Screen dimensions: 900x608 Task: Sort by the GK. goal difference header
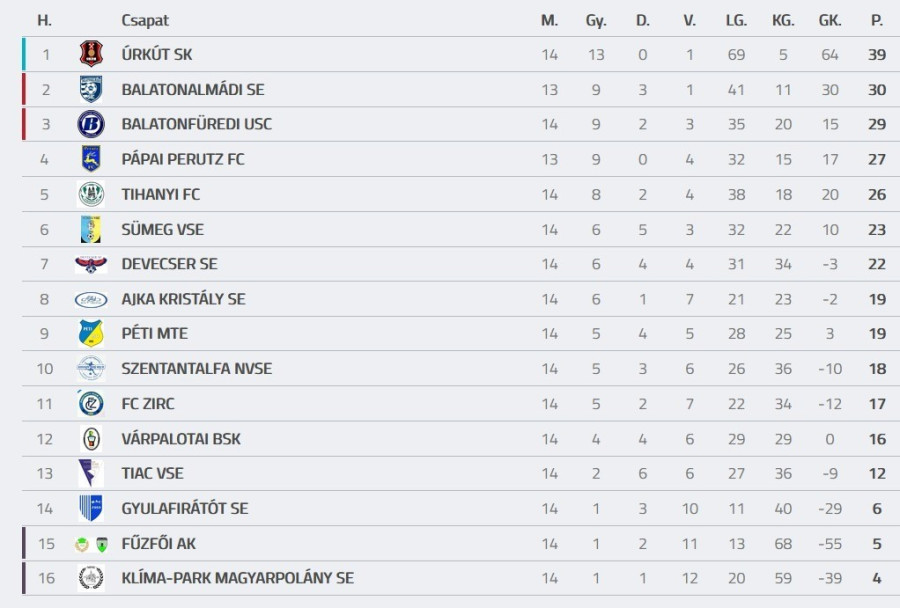(829, 20)
